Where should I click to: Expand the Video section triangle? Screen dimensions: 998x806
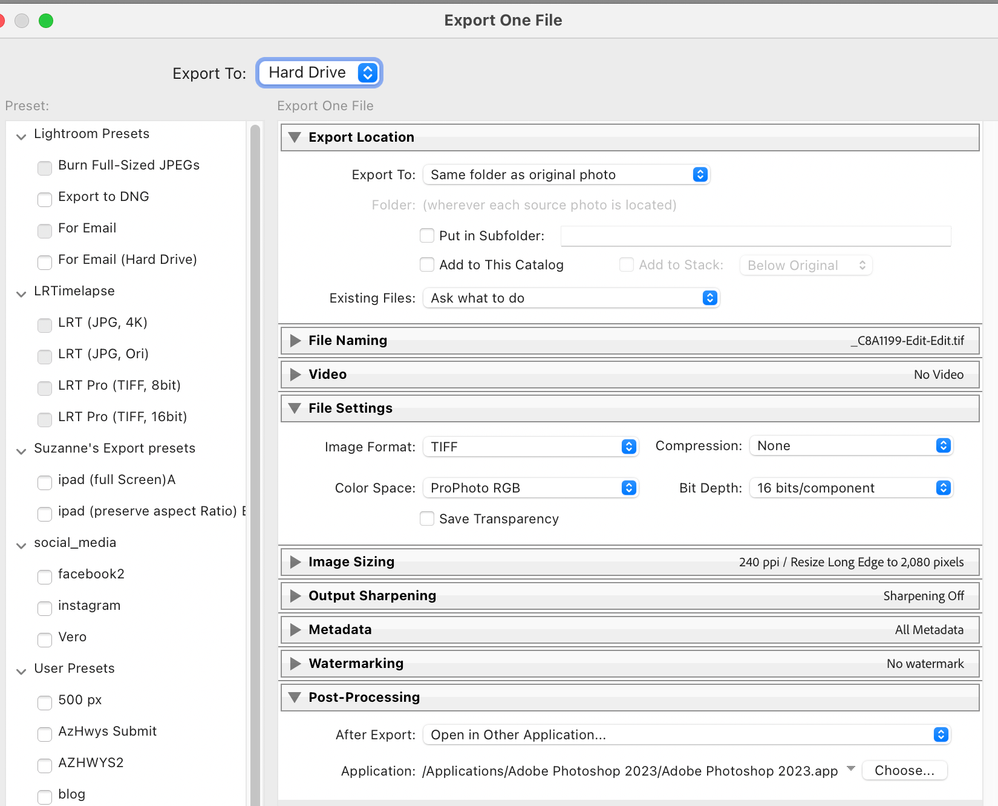tap(295, 375)
